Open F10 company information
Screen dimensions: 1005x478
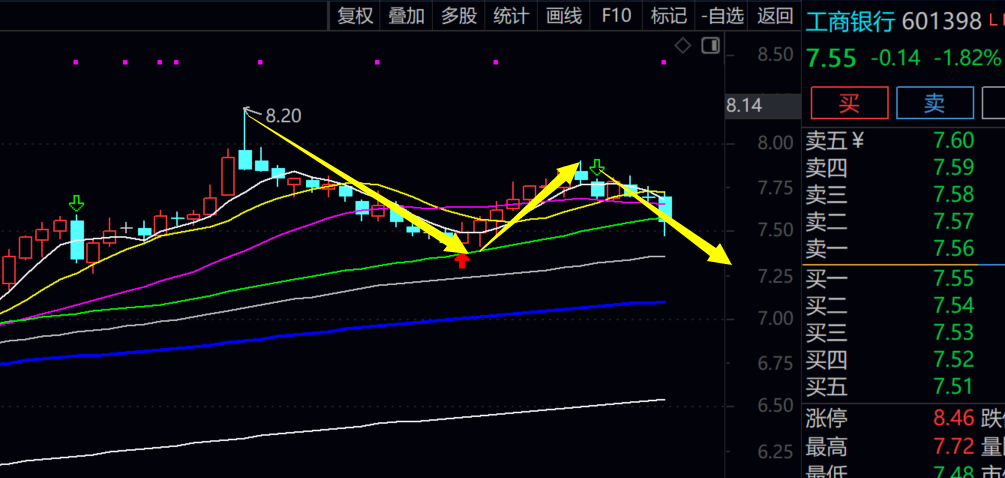click(x=616, y=15)
